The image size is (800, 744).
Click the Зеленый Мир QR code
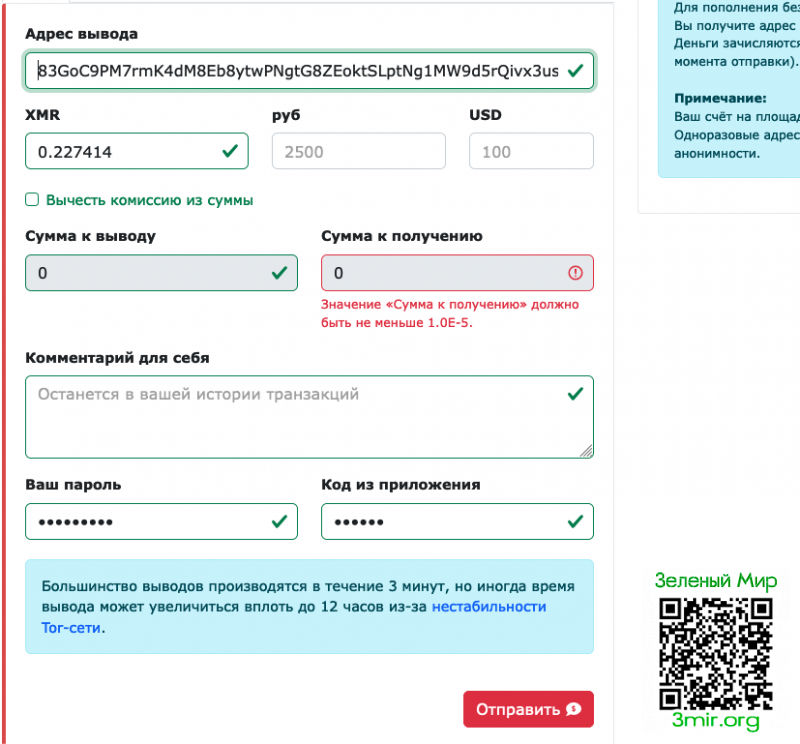[x=716, y=652]
